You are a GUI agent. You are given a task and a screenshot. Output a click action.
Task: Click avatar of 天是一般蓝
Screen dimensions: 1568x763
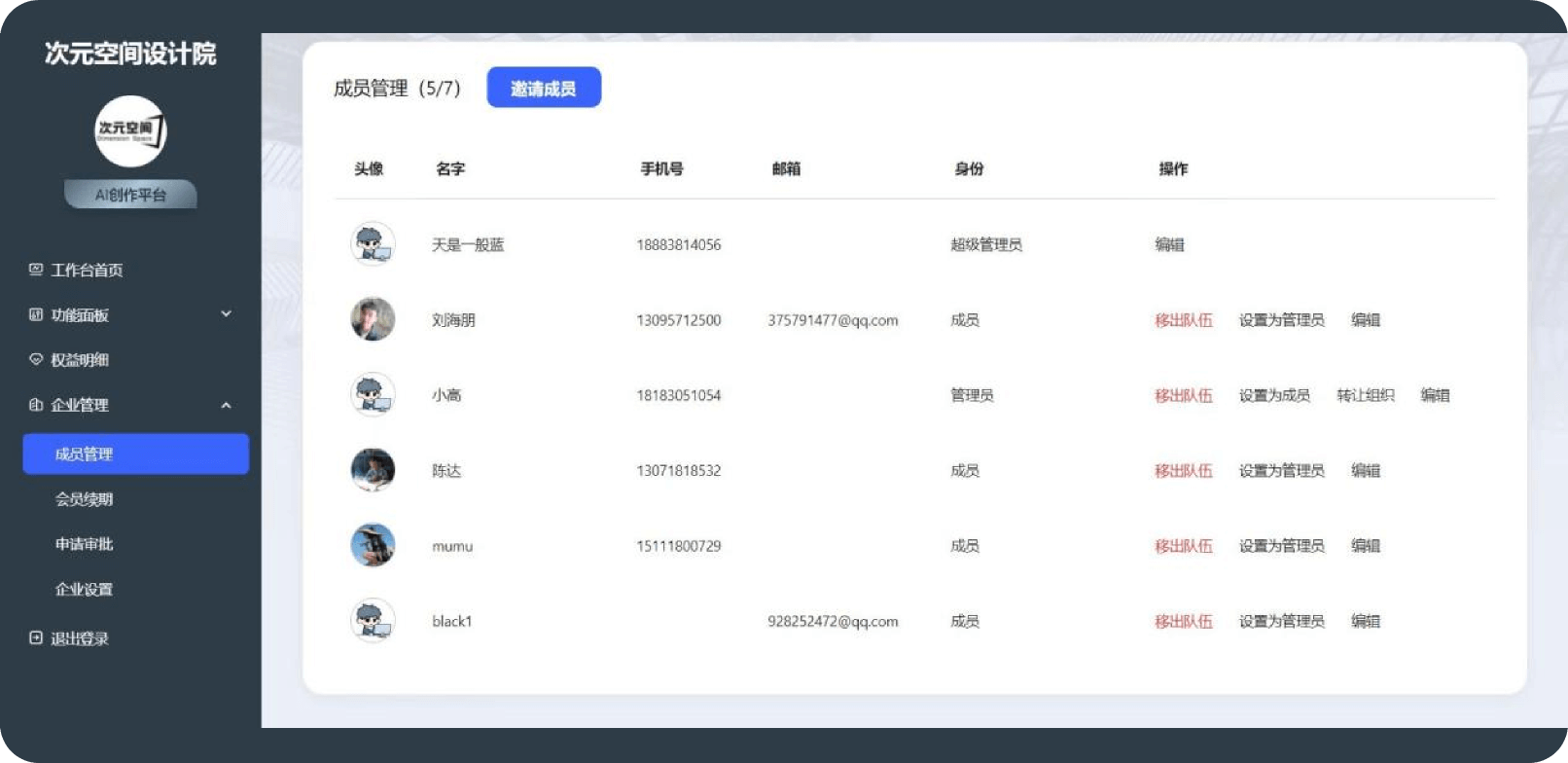[373, 243]
